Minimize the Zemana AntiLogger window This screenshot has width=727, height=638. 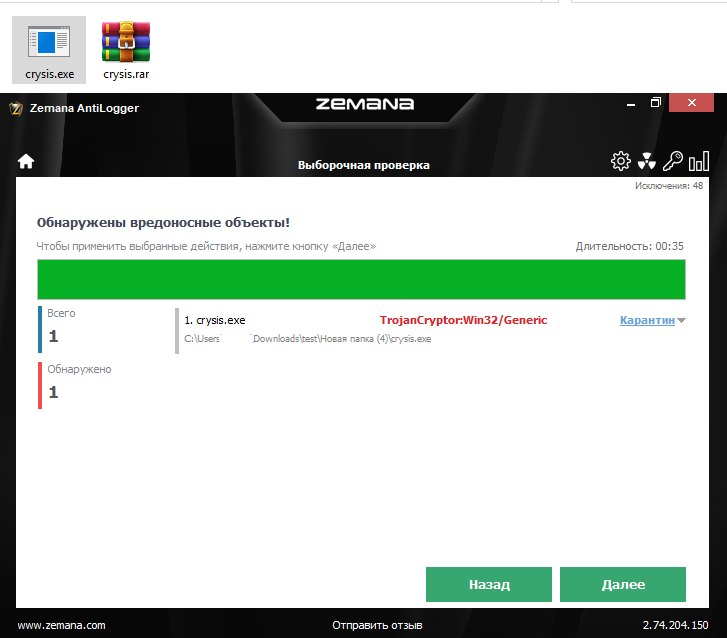click(x=631, y=103)
